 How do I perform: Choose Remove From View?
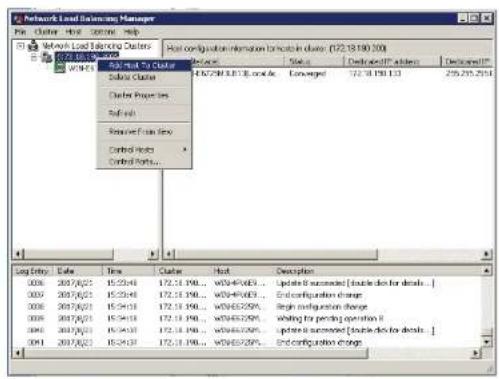(x=144, y=132)
